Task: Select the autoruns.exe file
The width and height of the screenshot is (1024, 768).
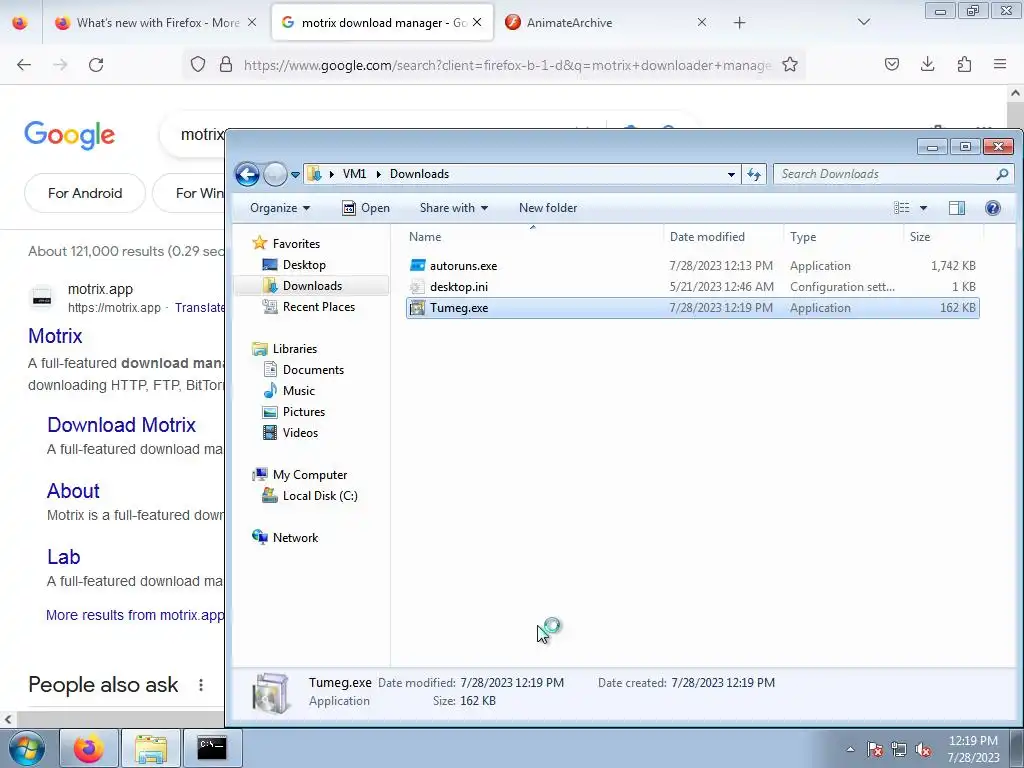Action: tap(692, 266)
